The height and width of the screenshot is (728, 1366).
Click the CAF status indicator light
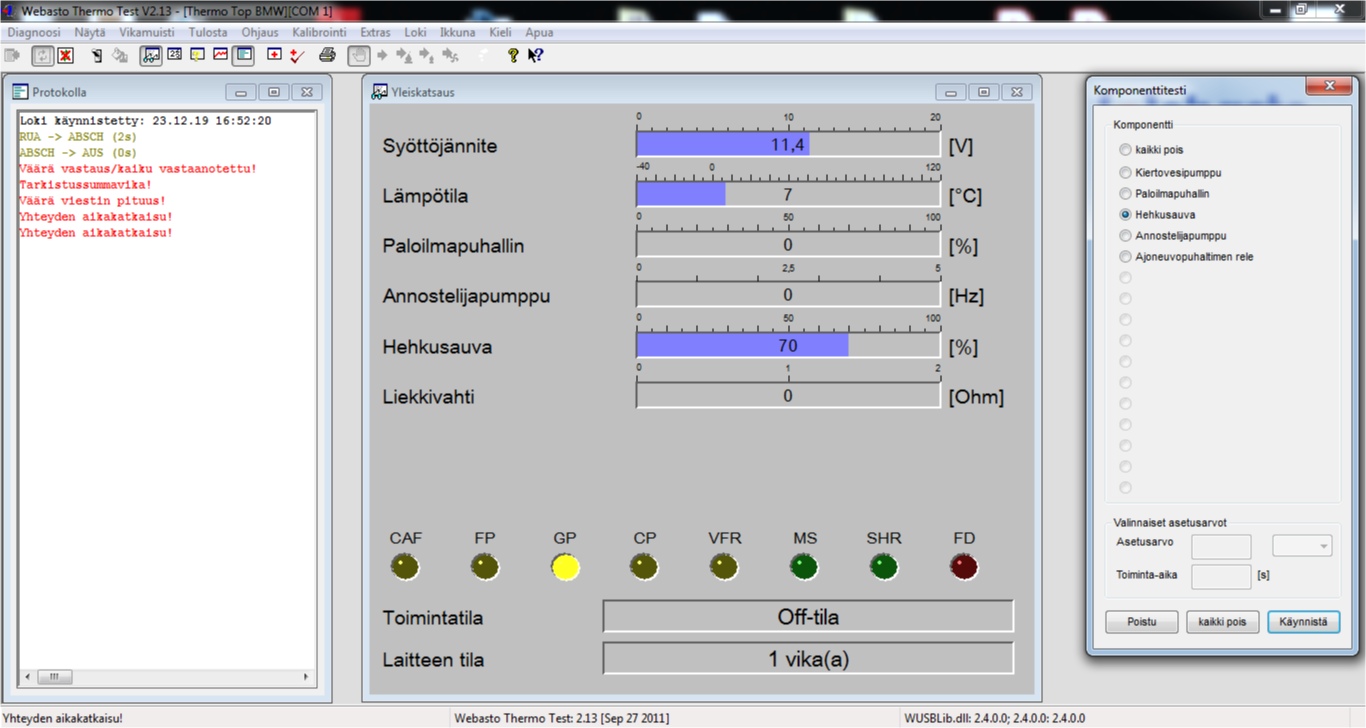(405, 568)
